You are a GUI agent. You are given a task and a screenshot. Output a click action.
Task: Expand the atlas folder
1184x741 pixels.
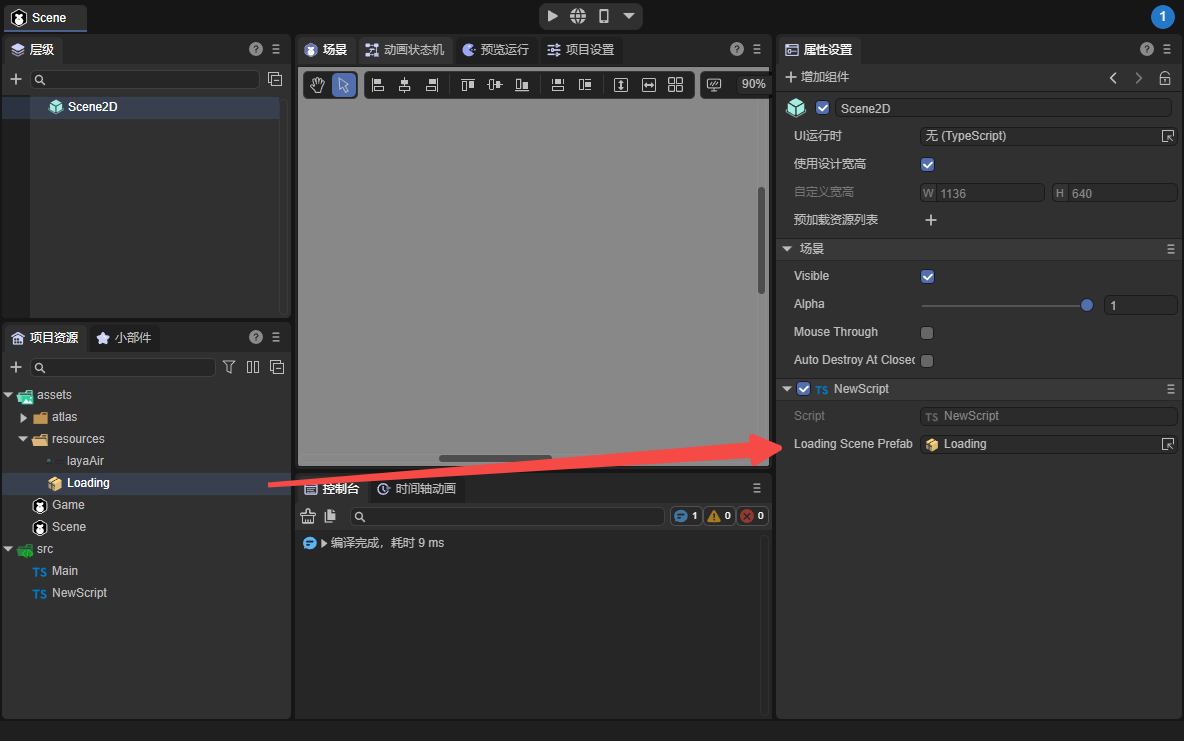tap(24, 417)
